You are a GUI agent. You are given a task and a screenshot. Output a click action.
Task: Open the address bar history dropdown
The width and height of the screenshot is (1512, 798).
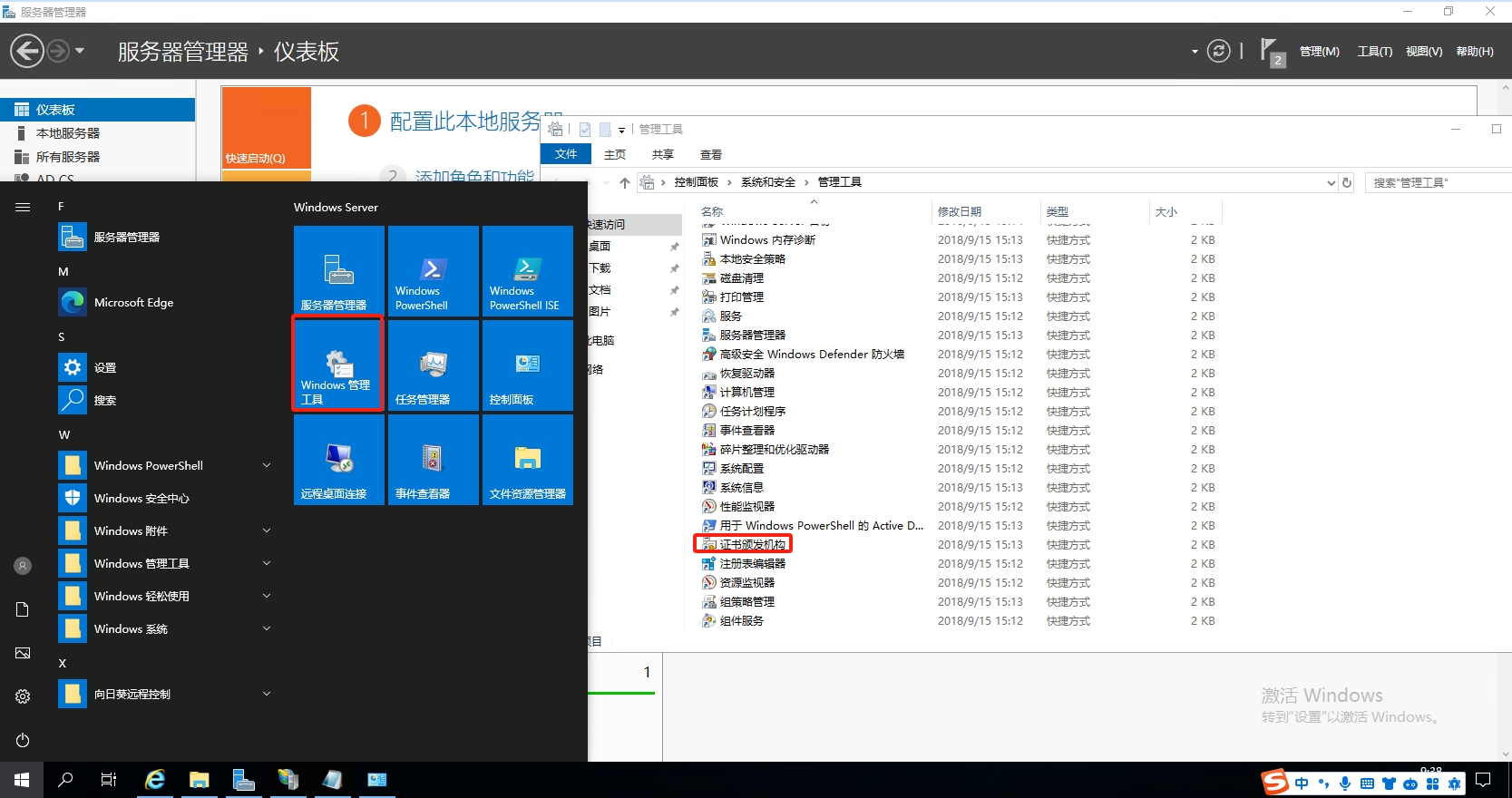[1331, 182]
